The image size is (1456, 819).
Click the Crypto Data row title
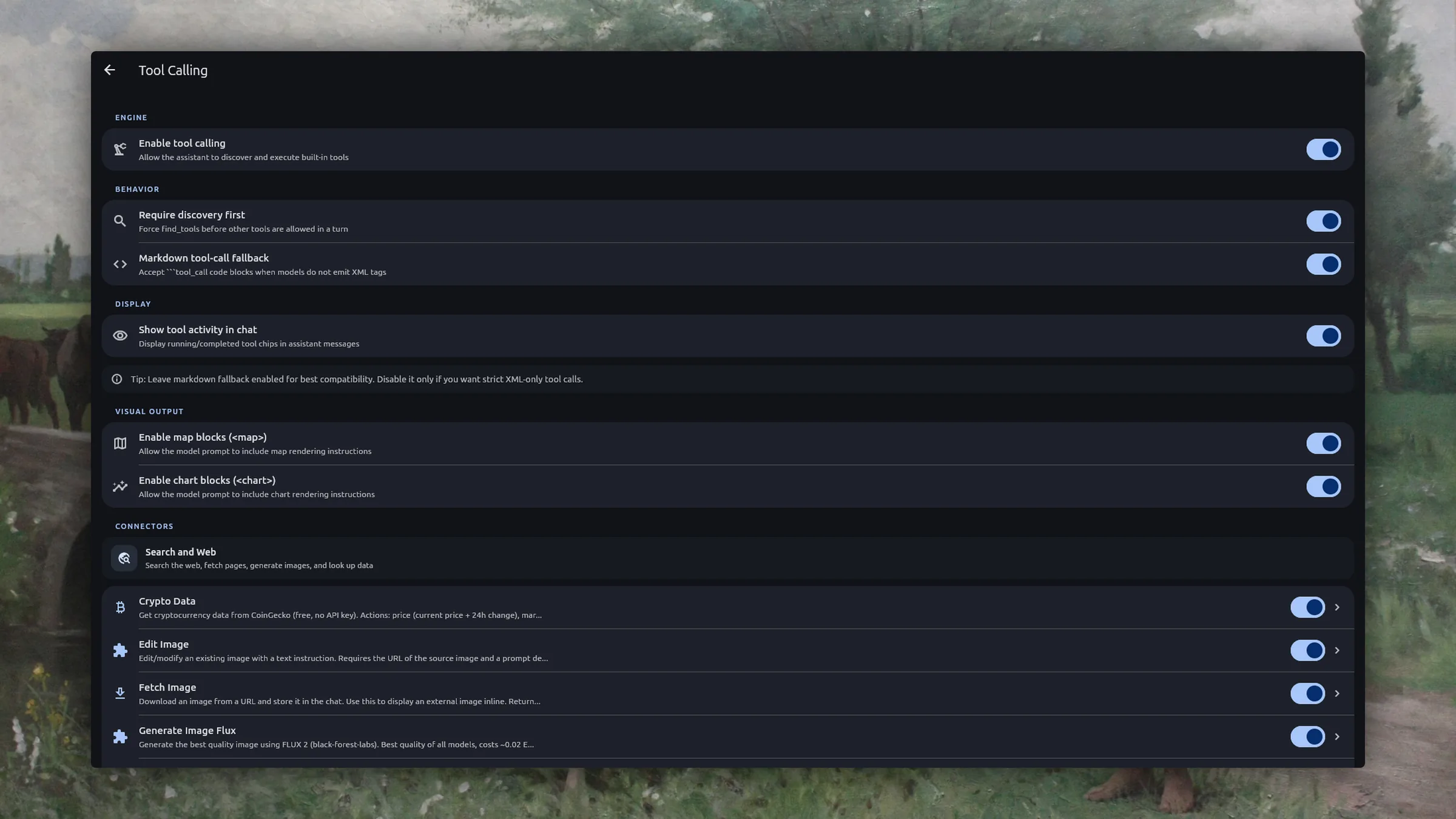tap(167, 601)
